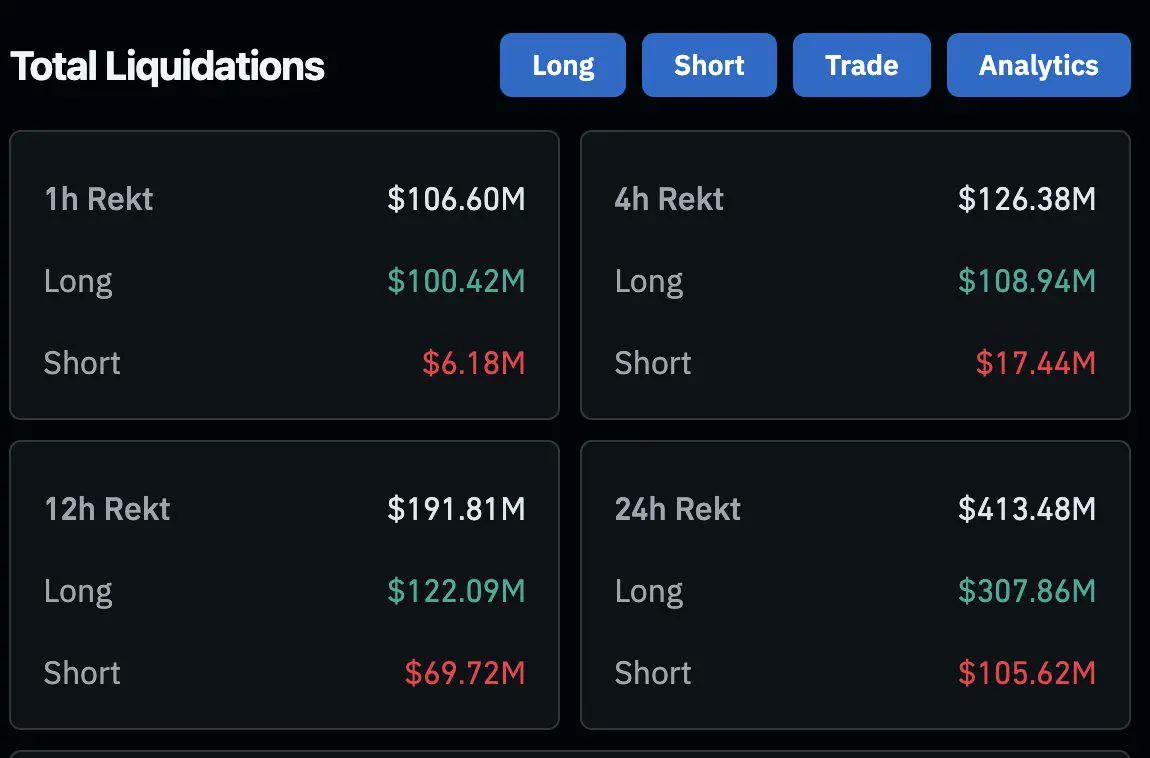This screenshot has height=758, width=1150.
Task: Click the 4h Rekt total $126.38M
Action: click(1026, 199)
